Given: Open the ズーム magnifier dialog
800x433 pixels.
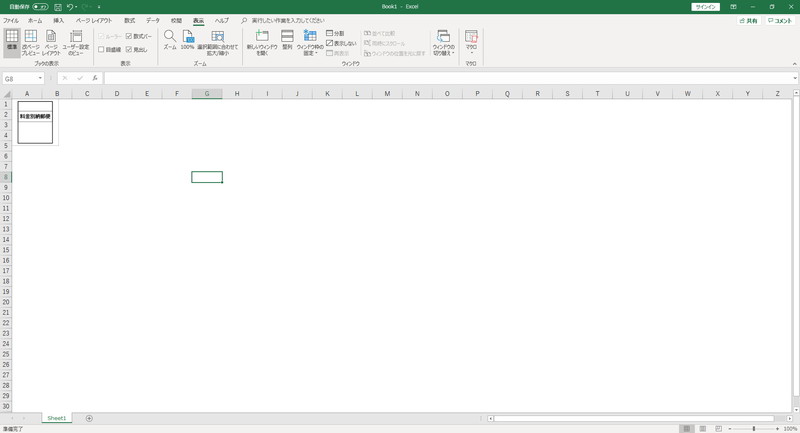Looking at the screenshot, I should [170, 40].
